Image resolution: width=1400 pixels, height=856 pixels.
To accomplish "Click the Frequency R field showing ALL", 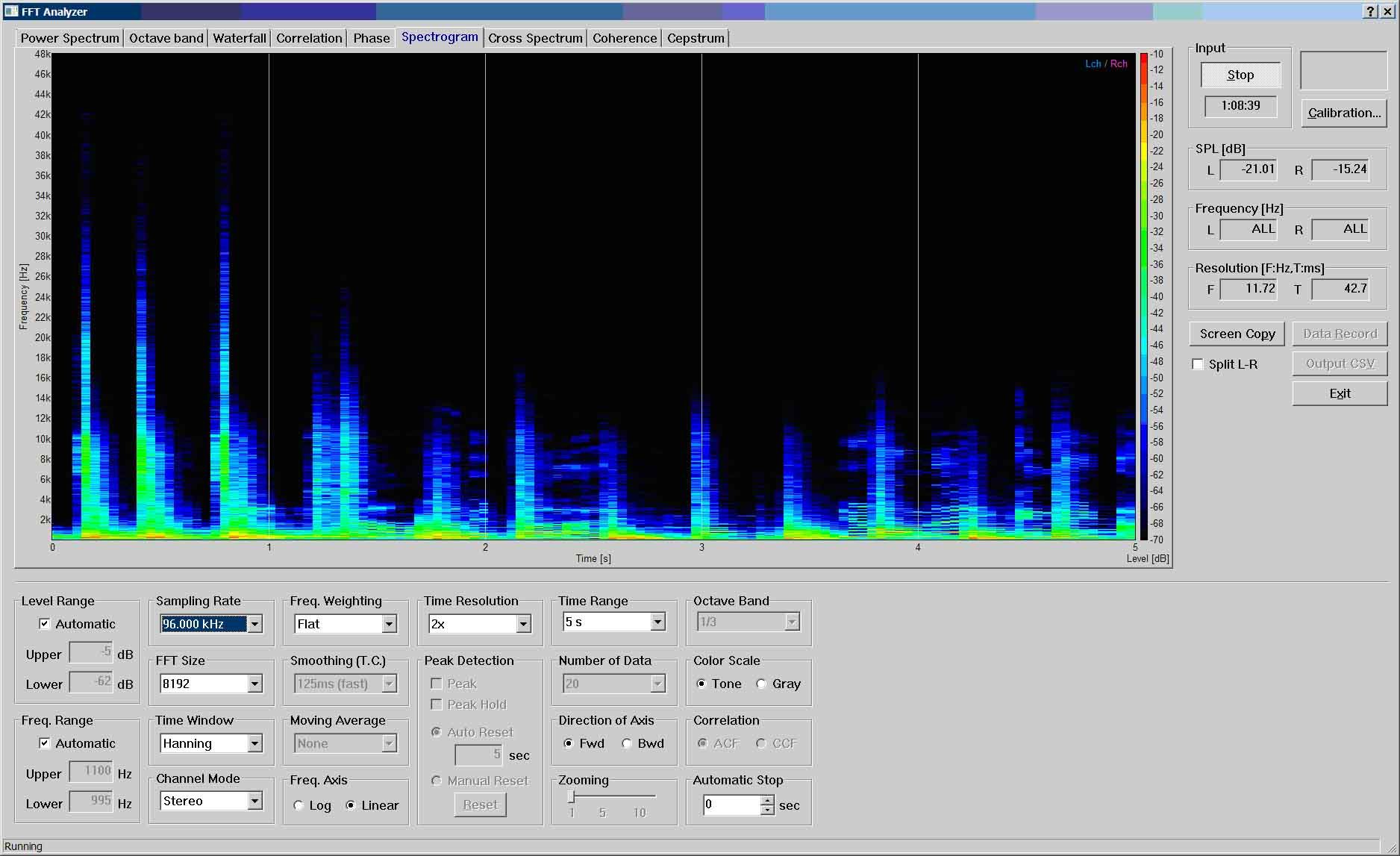I will pos(1340,229).
